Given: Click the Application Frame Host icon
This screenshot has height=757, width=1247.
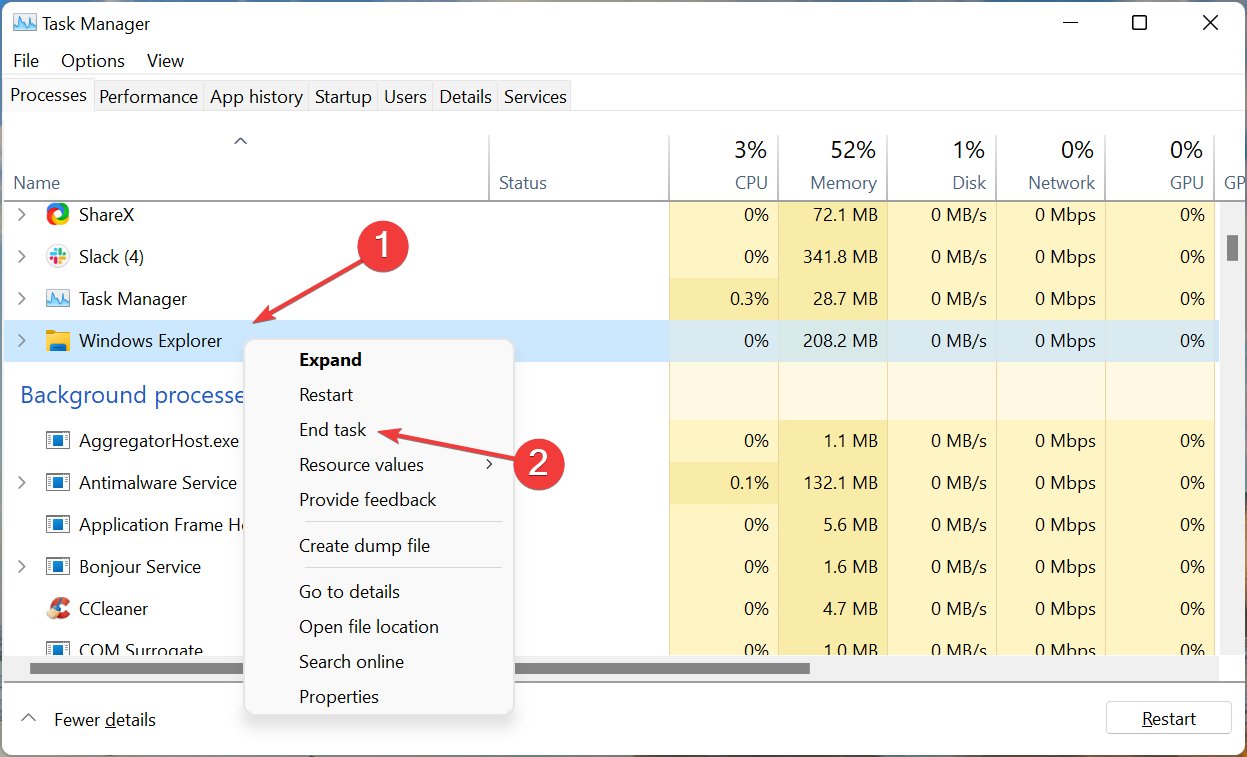Looking at the screenshot, I should click(57, 524).
